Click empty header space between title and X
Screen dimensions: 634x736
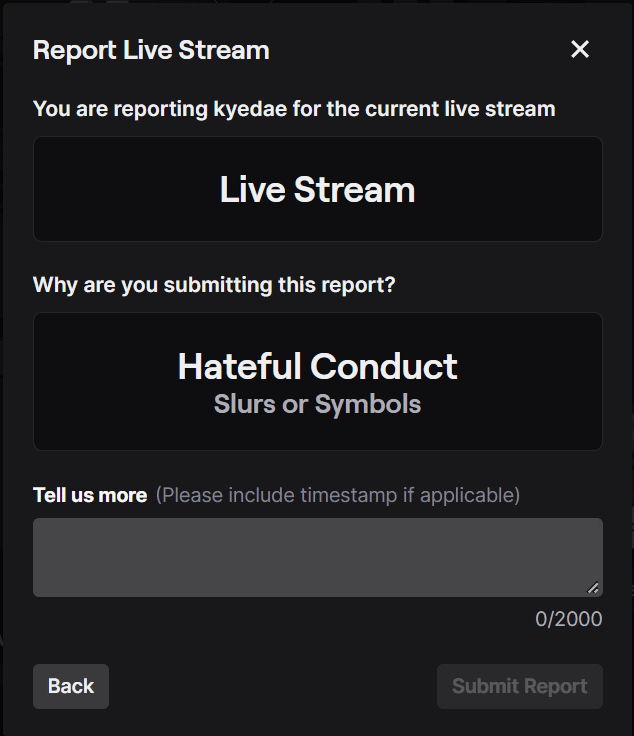tap(420, 50)
